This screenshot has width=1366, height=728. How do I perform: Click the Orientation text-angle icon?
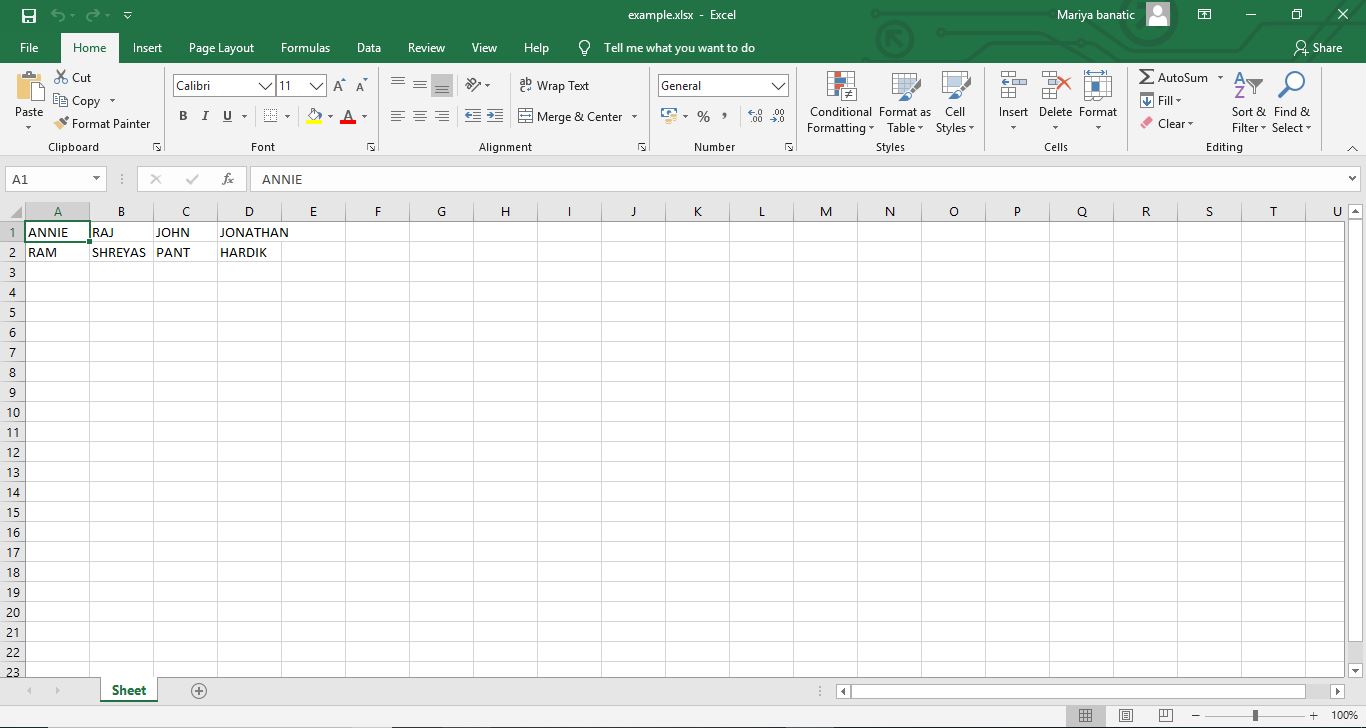pyautogui.click(x=474, y=85)
